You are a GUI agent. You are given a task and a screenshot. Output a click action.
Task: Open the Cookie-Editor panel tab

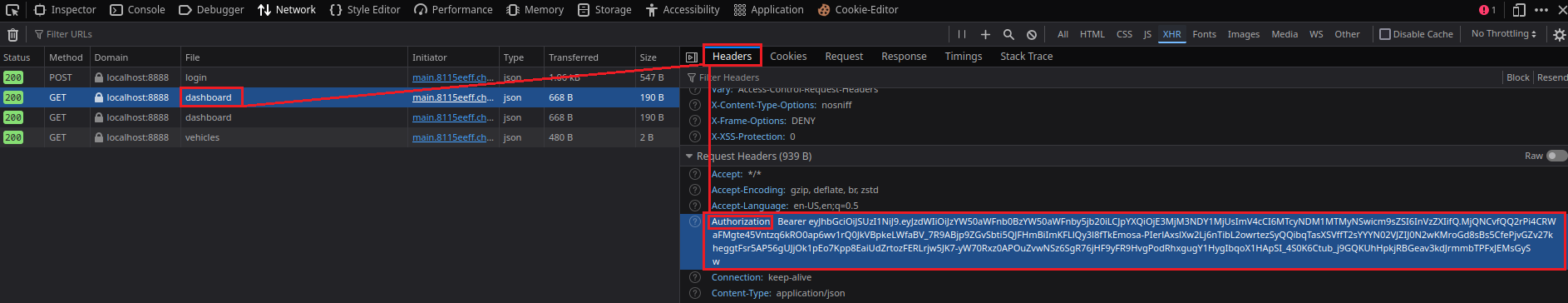pyautogui.click(x=857, y=10)
